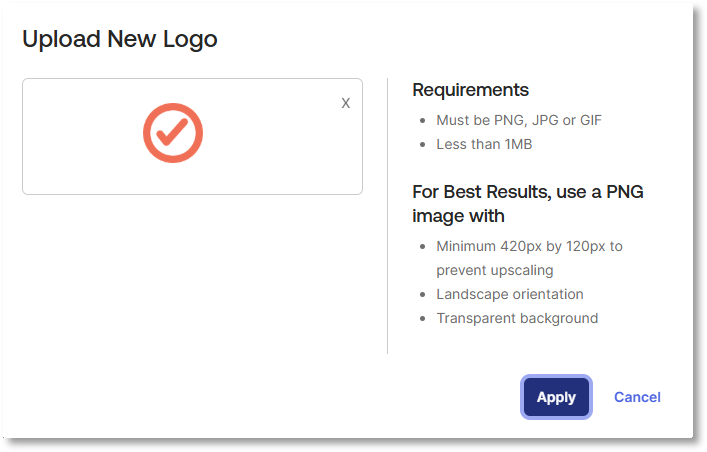Click the 'Less than 1MB' requirement
Viewport: 707px width, 452px height.
point(484,144)
